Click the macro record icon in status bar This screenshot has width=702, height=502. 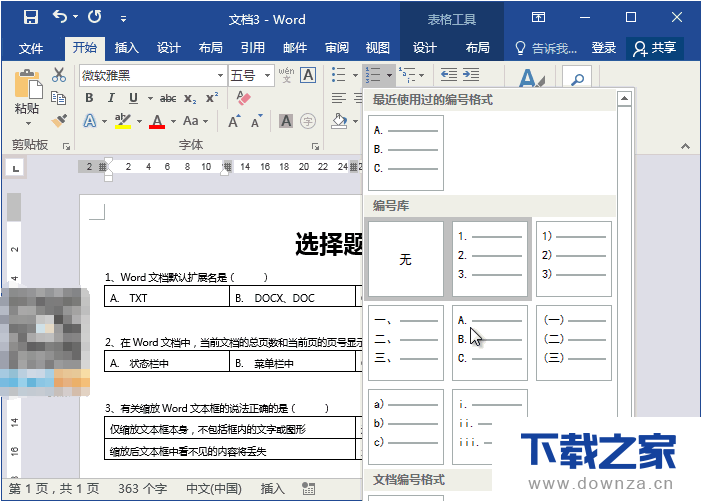308,489
